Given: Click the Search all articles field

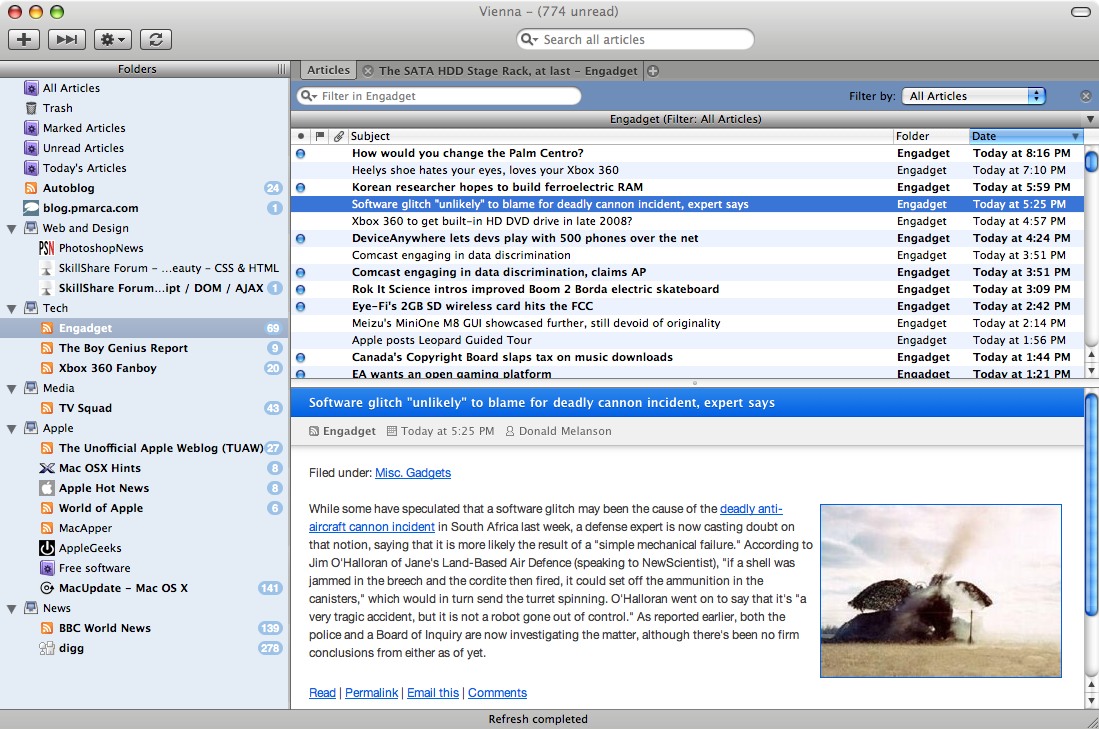Looking at the screenshot, I should (635, 39).
